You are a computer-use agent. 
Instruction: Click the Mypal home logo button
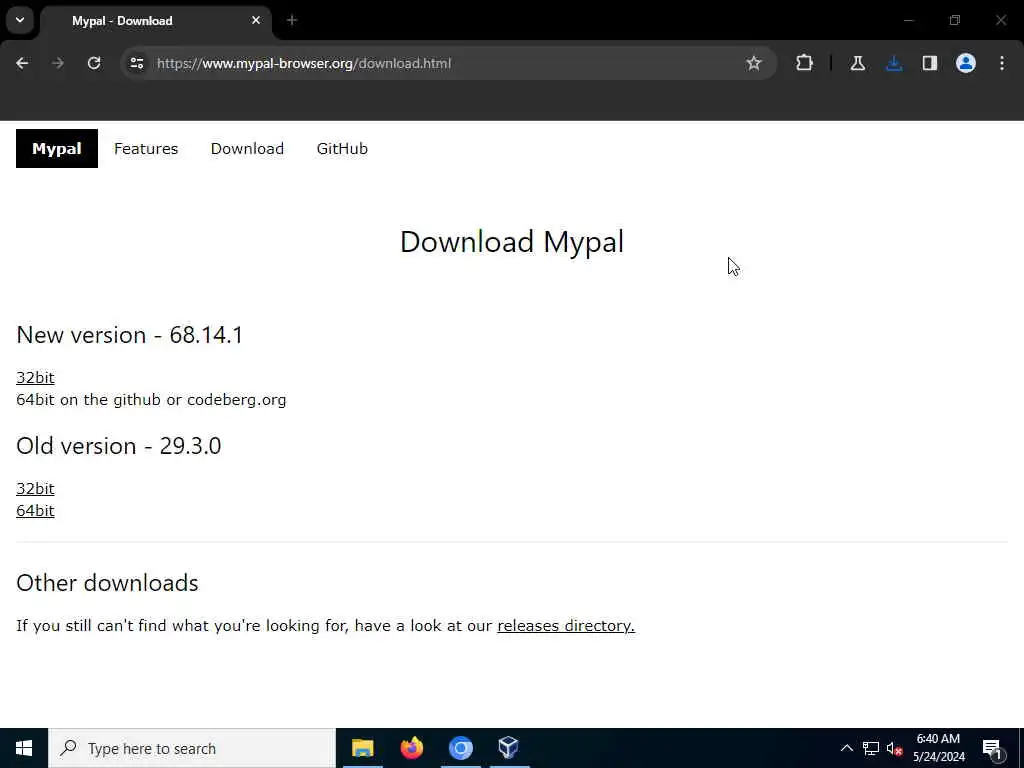click(57, 148)
